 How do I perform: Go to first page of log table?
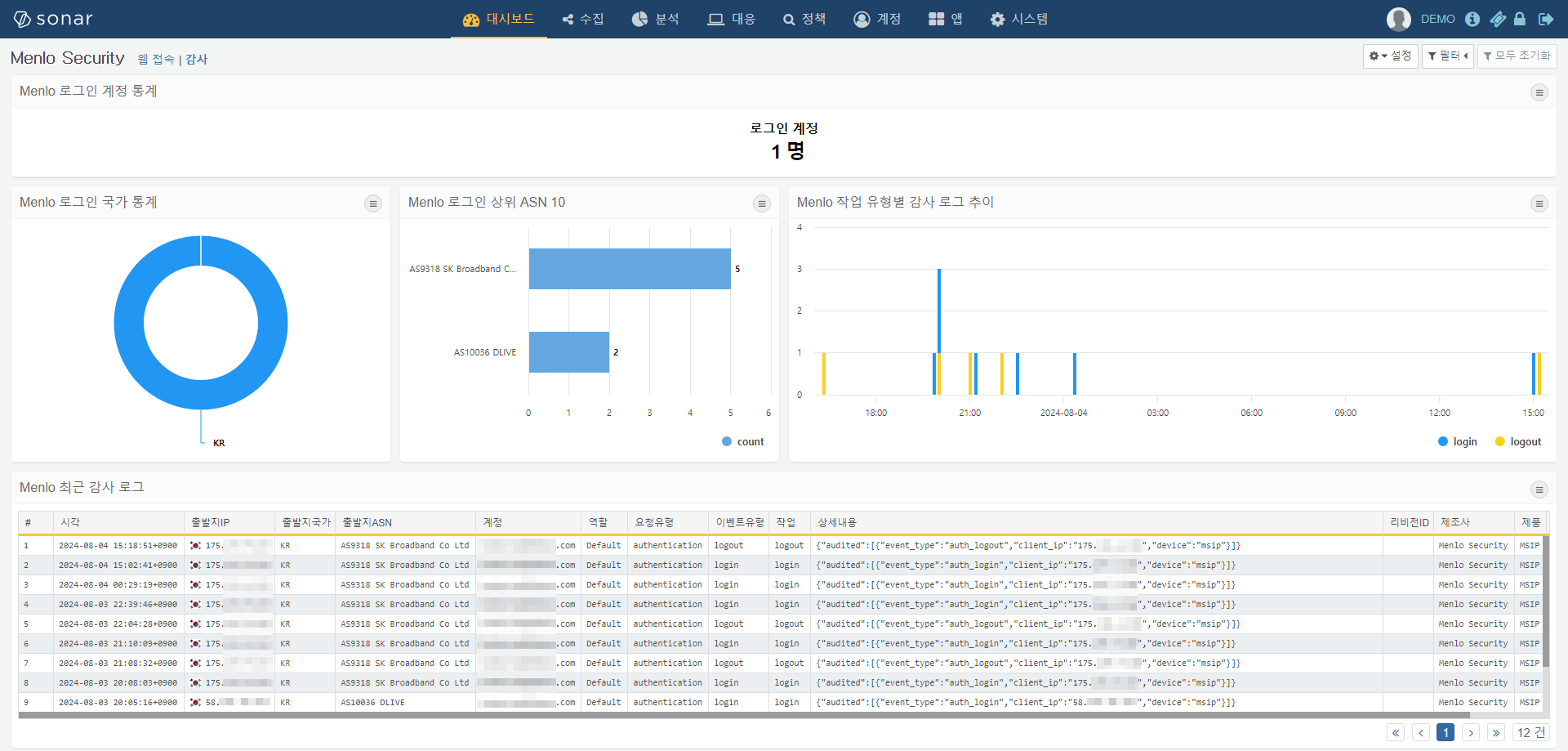[1396, 732]
